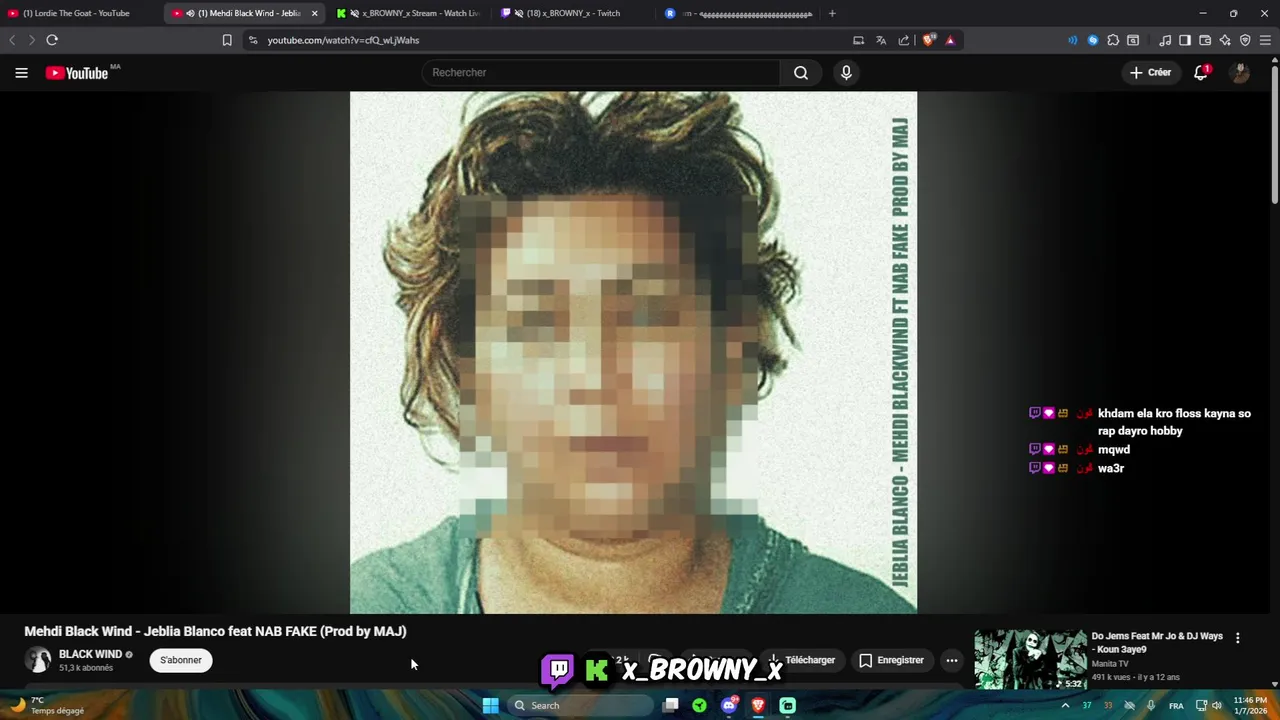Open the Leo AI sparkle icon
The height and width of the screenshot is (720, 1280).
point(1225,40)
